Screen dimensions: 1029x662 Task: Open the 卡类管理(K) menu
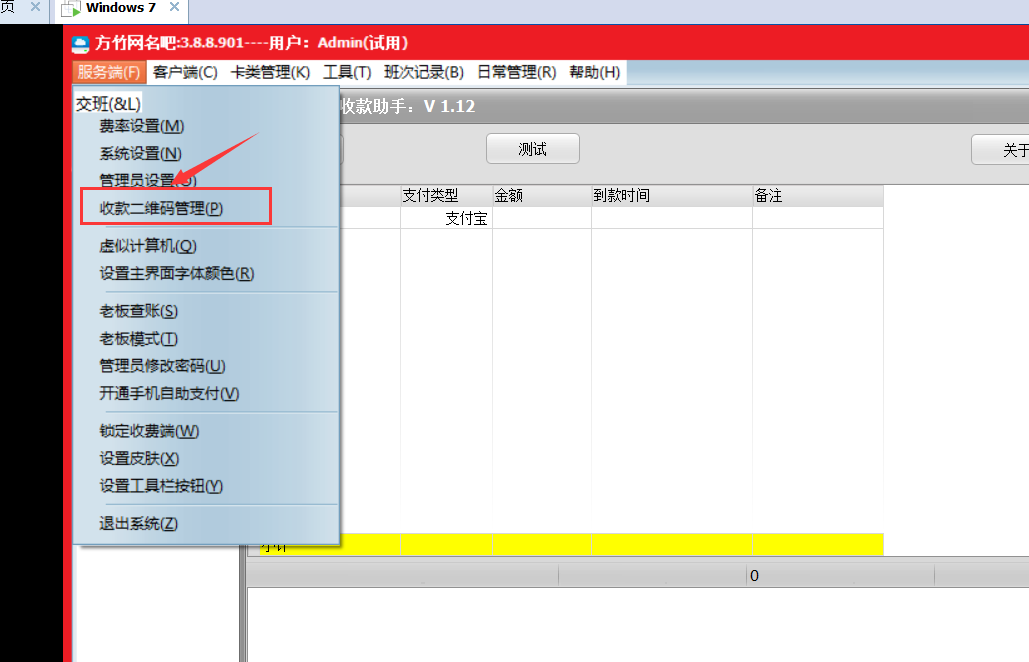click(270, 72)
